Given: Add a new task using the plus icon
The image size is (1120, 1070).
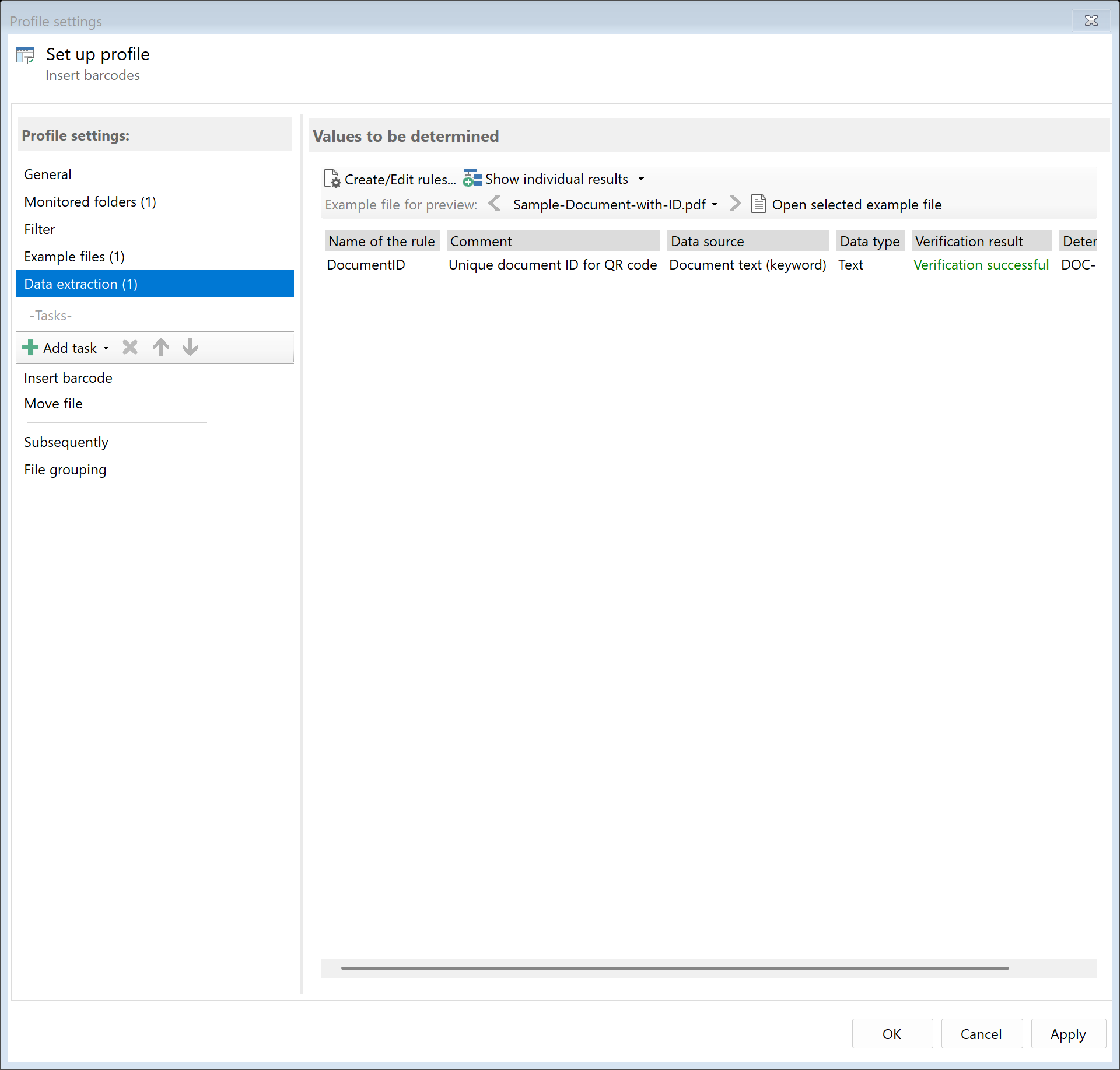Looking at the screenshot, I should click(30, 347).
